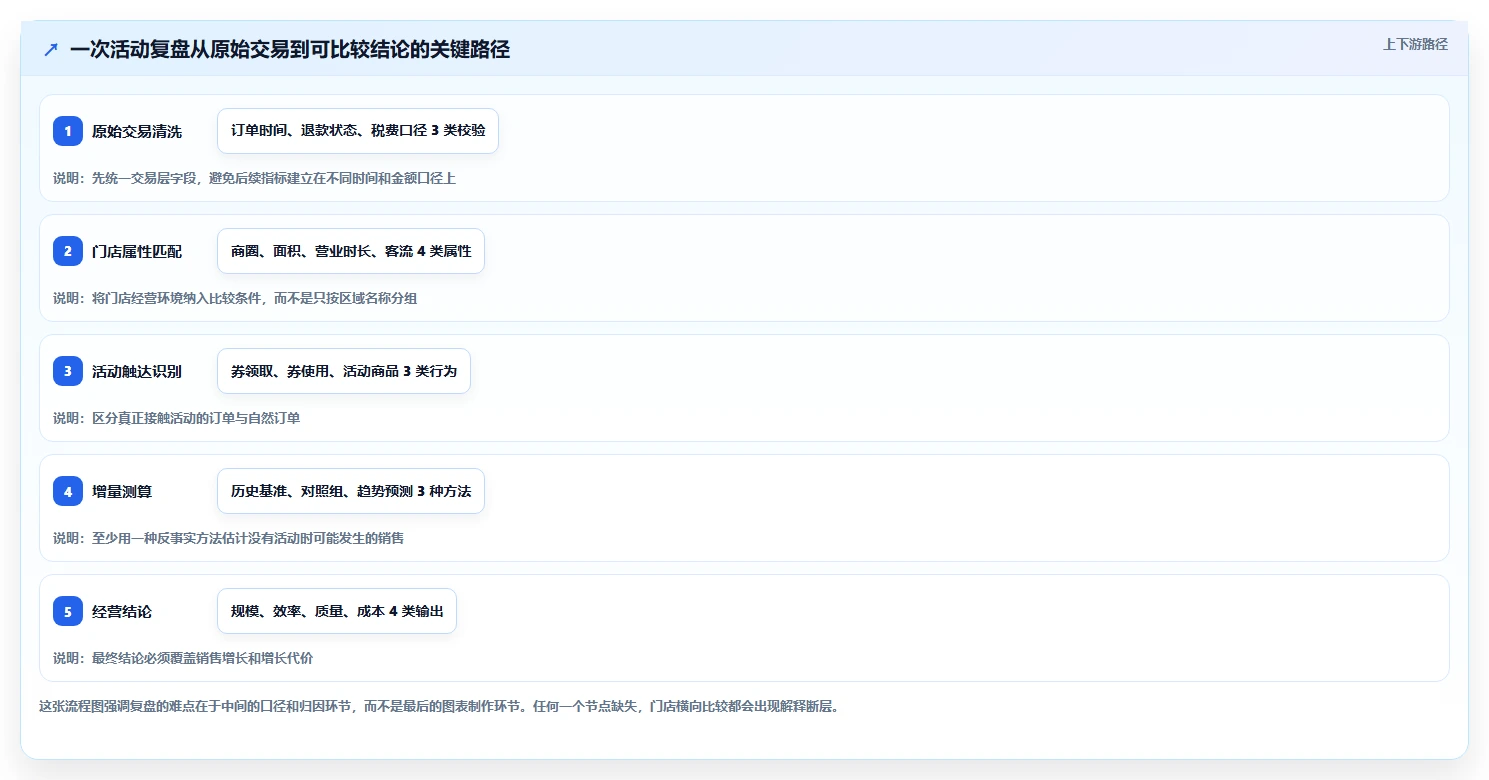
Task: Click the note starting 说明：先统一交易层字段
Action: (x=255, y=178)
